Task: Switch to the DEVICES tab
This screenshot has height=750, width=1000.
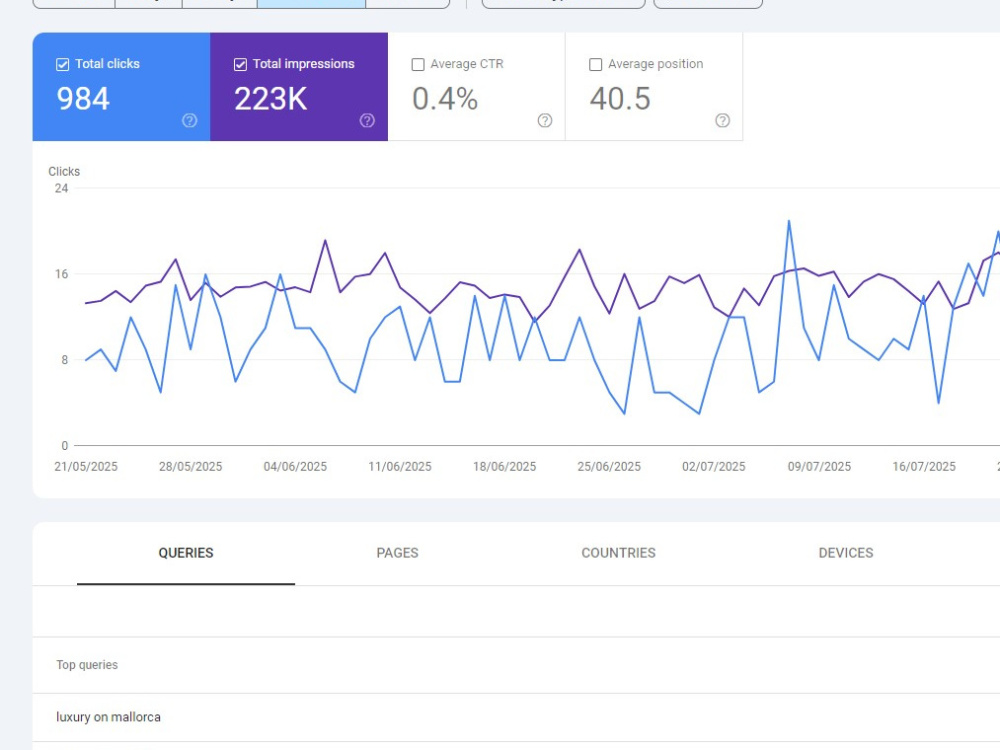Action: point(846,553)
